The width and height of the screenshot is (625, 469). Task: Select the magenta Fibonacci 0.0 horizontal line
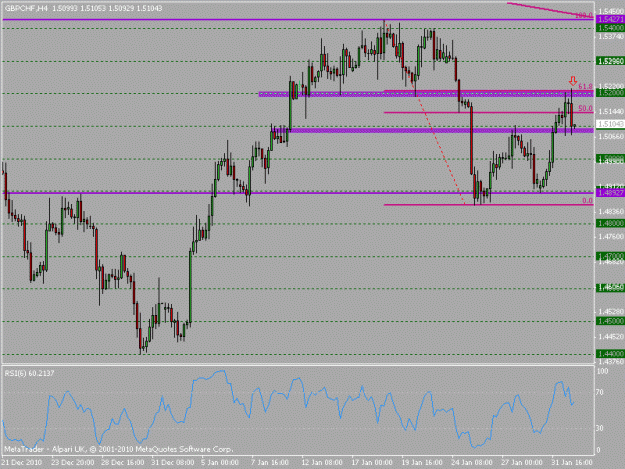click(488, 205)
